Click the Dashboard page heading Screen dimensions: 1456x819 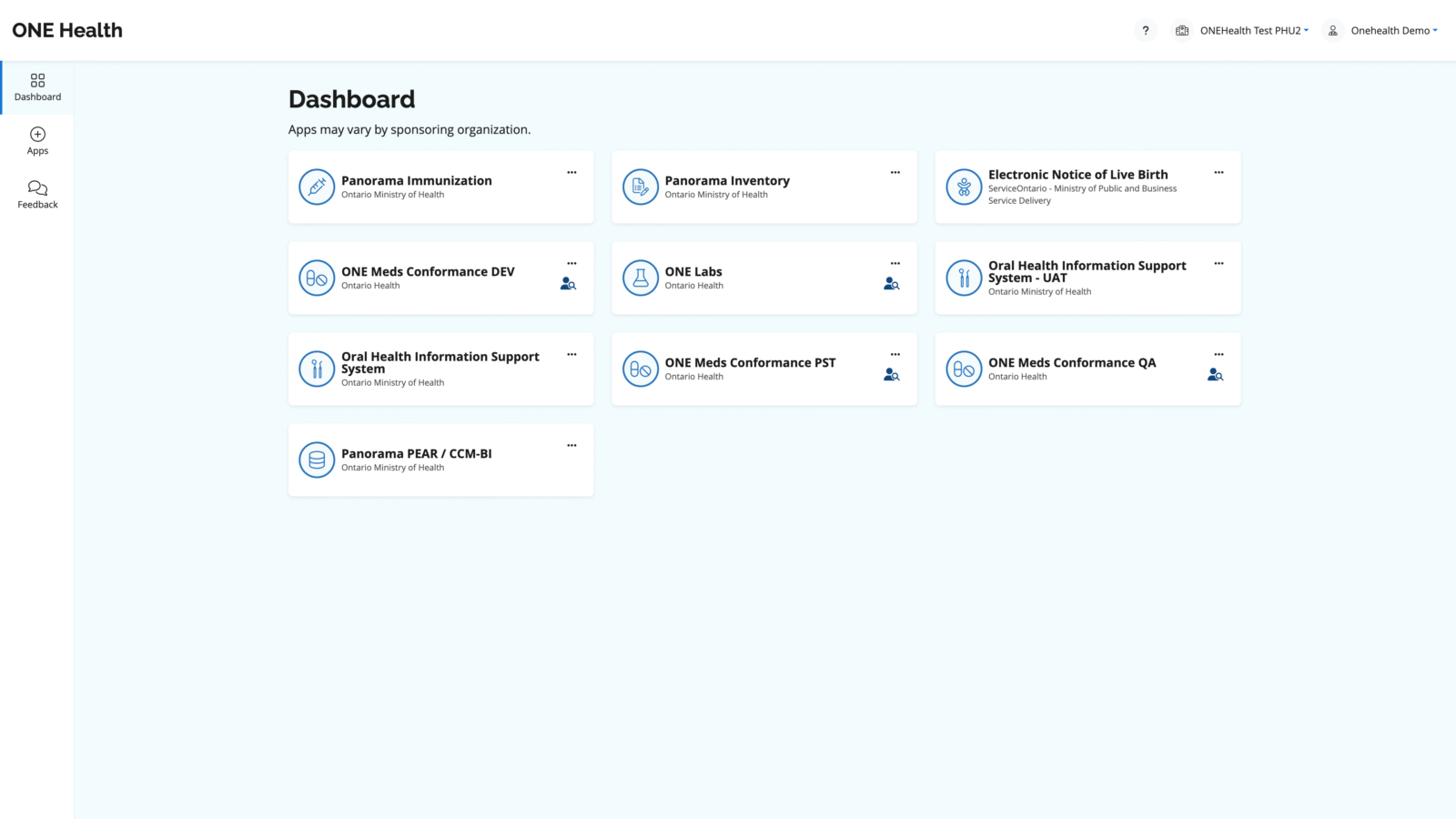(351, 99)
